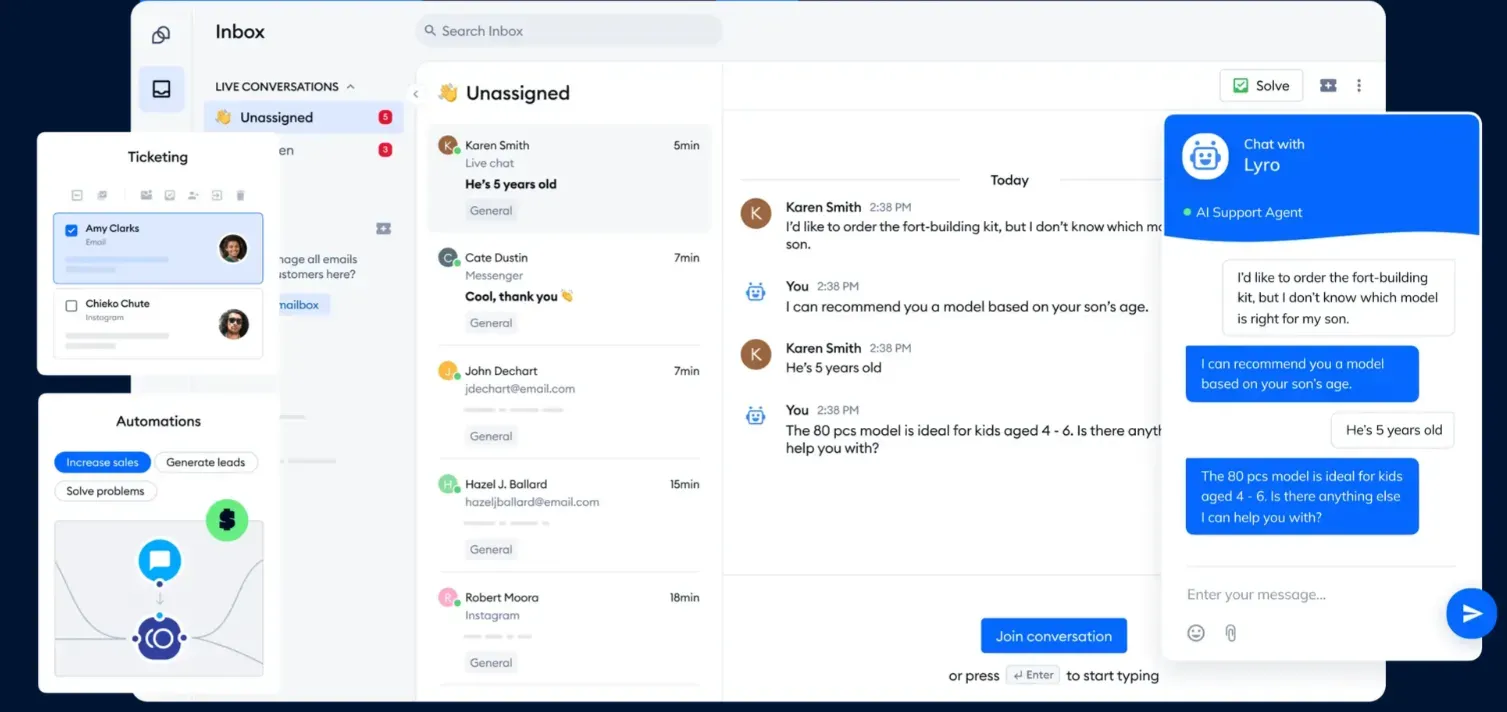Click the Ticketing panel title
The image size is (1507, 712).
coord(158,157)
